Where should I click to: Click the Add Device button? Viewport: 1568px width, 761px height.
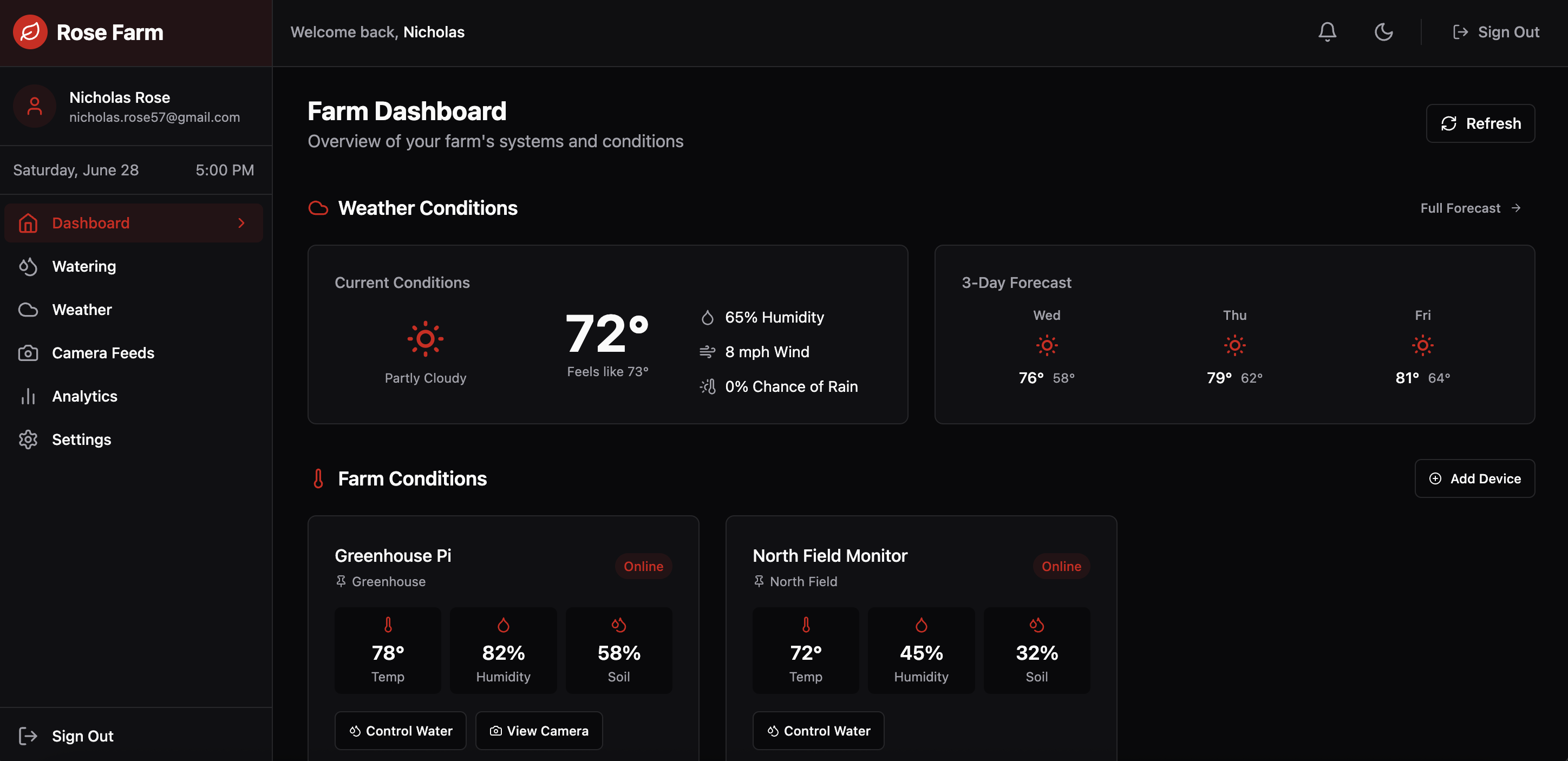[x=1474, y=478]
